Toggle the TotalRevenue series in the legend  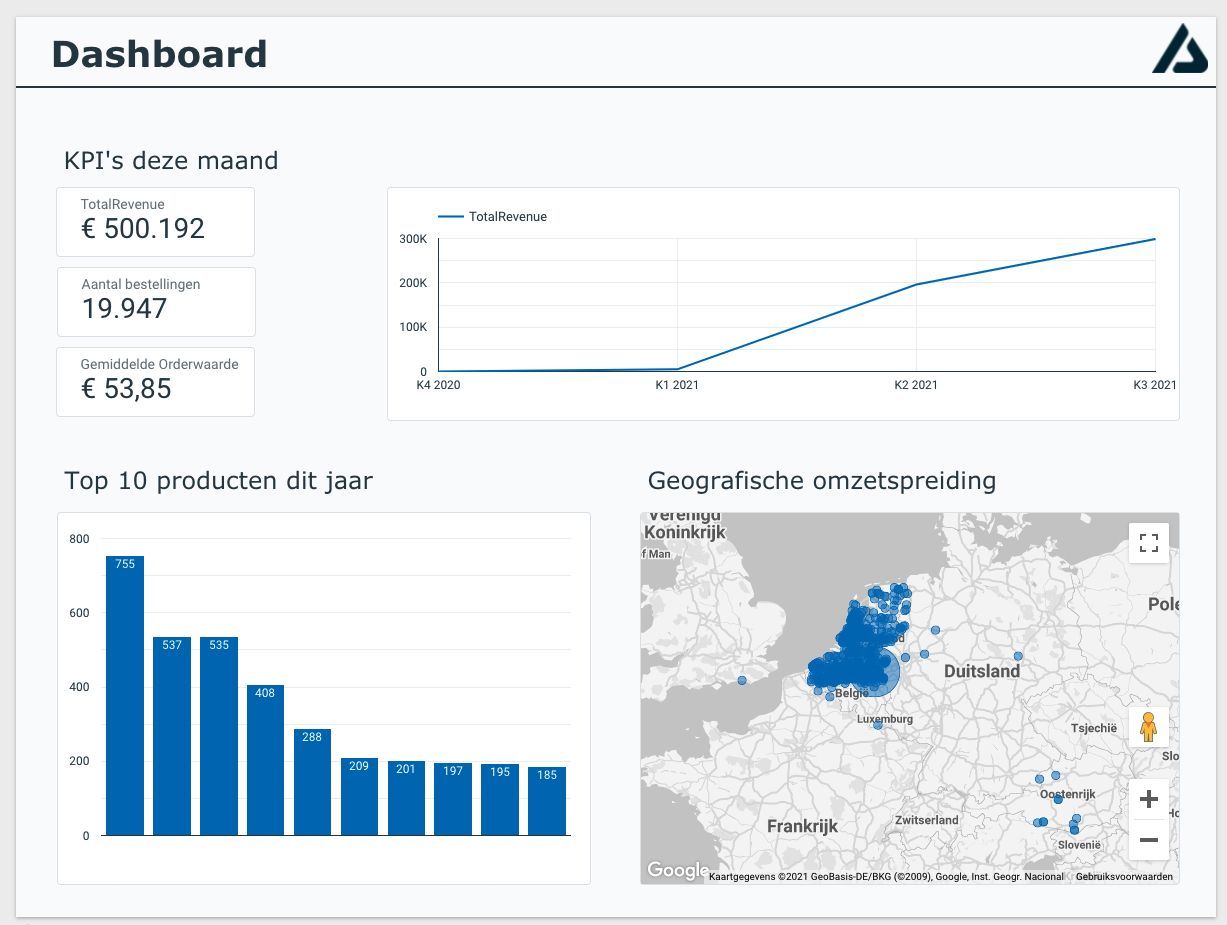point(510,216)
